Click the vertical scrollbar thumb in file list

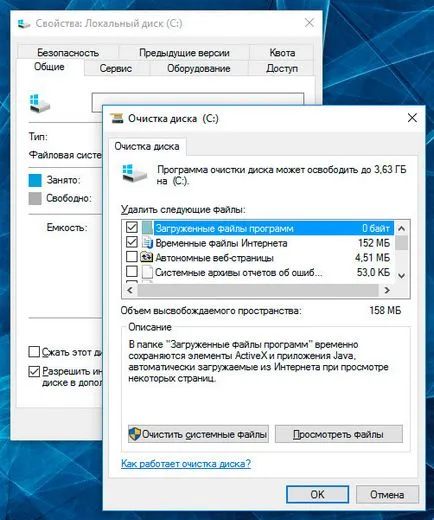[x=402, y=243]
